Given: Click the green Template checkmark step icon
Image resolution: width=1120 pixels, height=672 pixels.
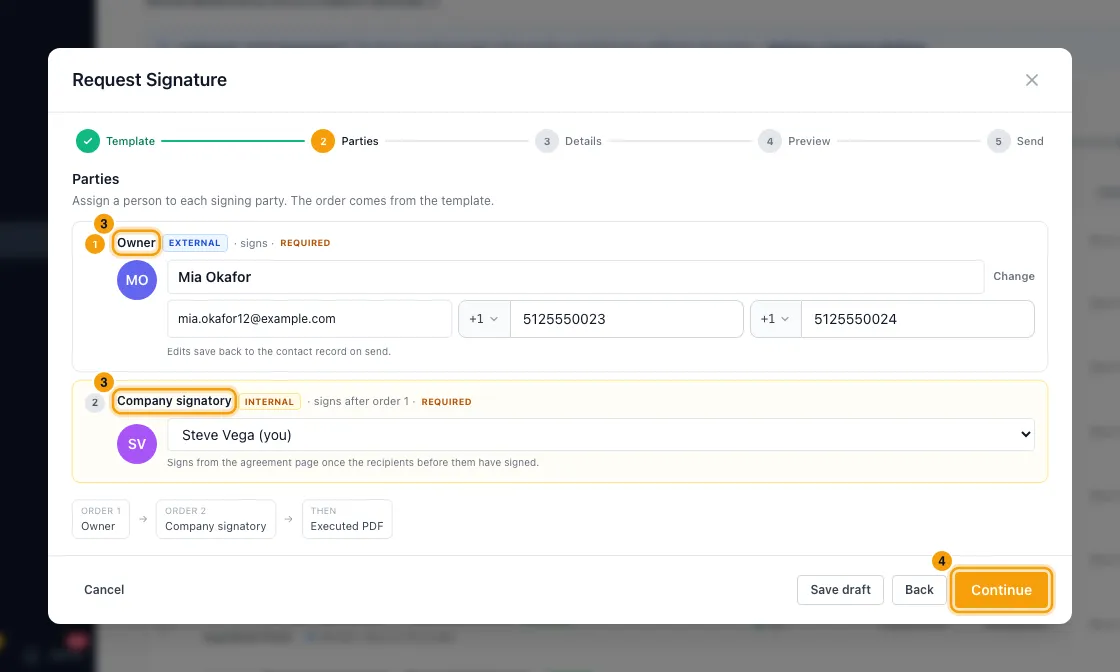Looking at the screenshot, I should tap(88, 141).
